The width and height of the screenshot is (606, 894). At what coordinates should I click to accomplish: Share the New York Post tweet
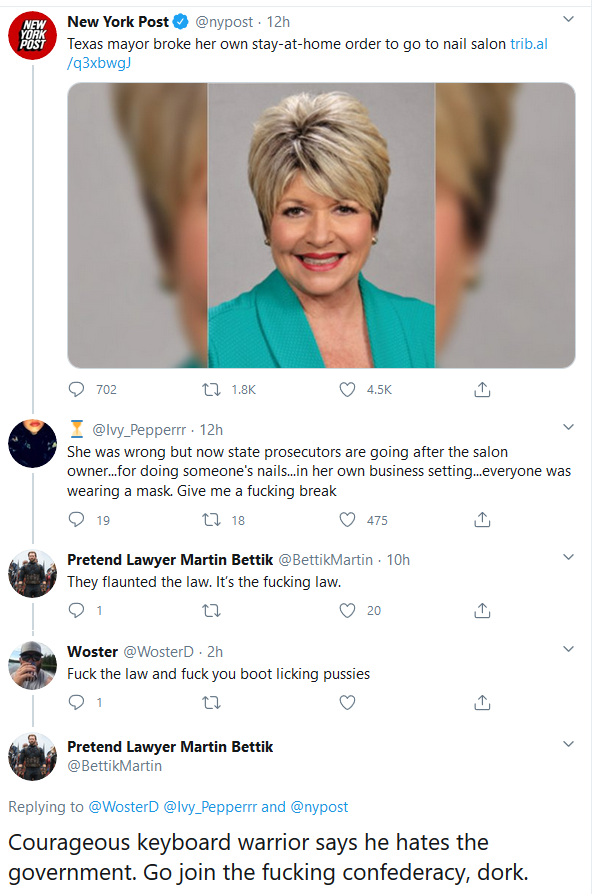coord(482,389)
